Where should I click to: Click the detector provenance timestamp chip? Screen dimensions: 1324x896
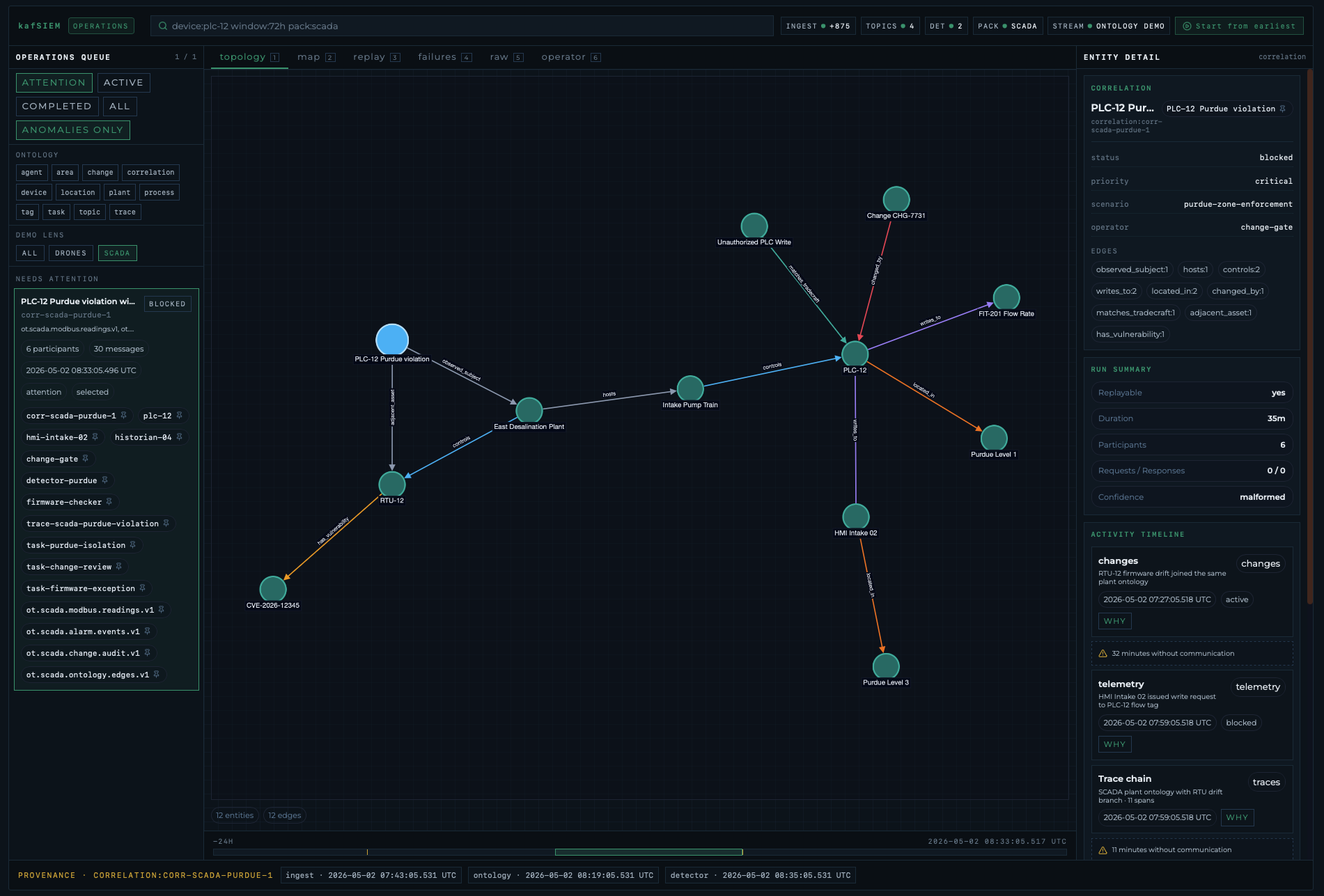pos(760,875)
